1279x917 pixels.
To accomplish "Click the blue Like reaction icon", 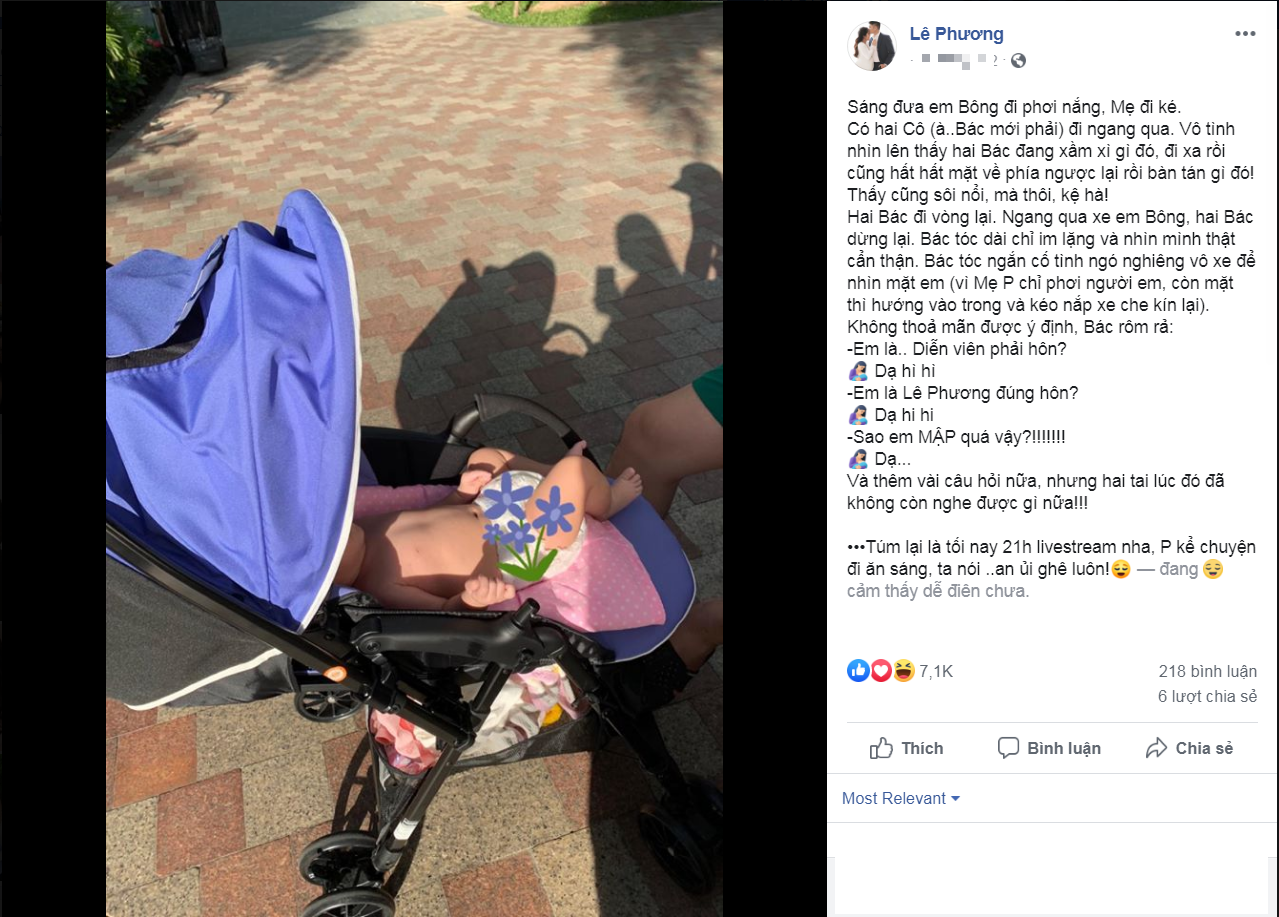I will pyautogui.click(x=858, y=671).
